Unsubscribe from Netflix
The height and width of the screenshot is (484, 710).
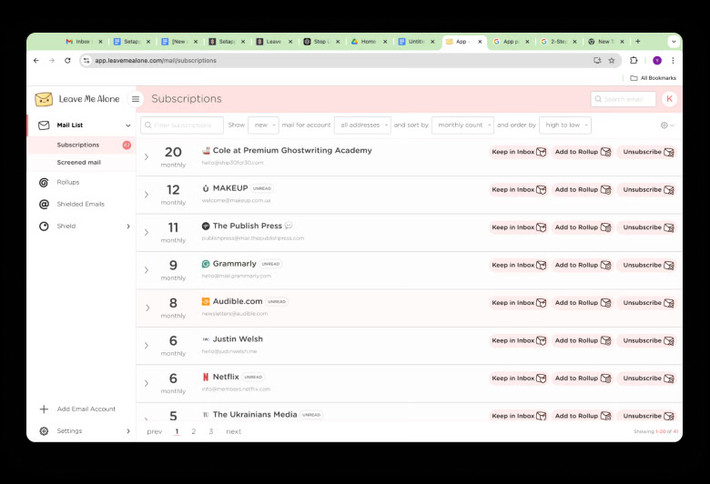[x=648, y=378]
